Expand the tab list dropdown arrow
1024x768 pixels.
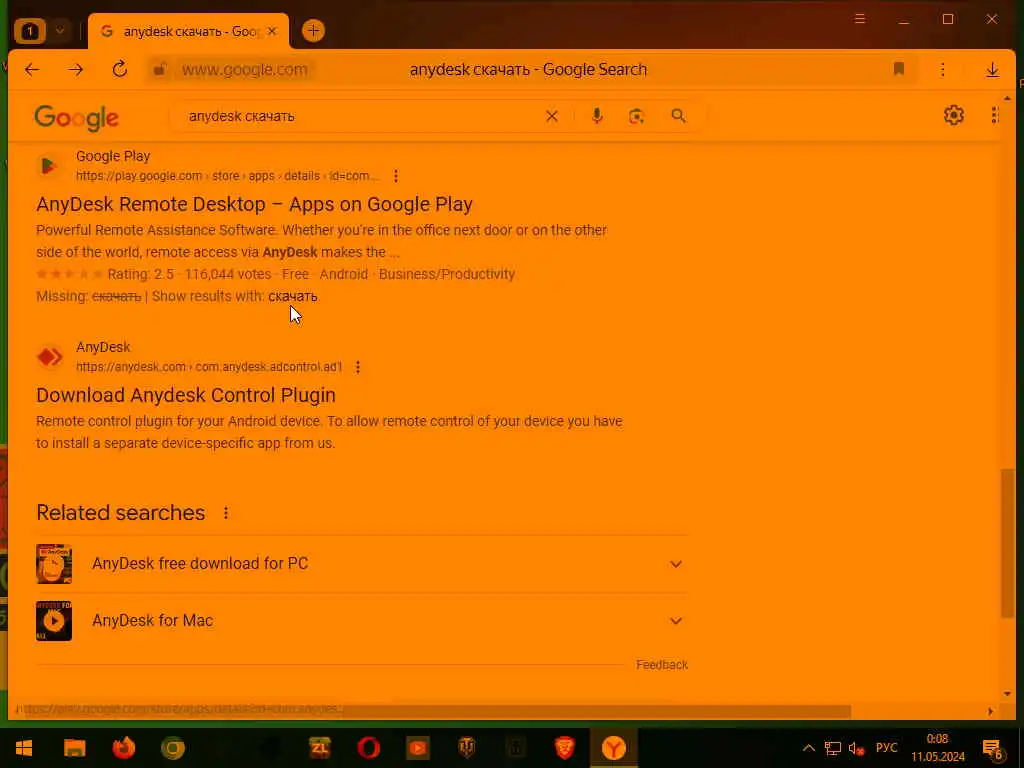pyautogui.click(x=59, y=31)
